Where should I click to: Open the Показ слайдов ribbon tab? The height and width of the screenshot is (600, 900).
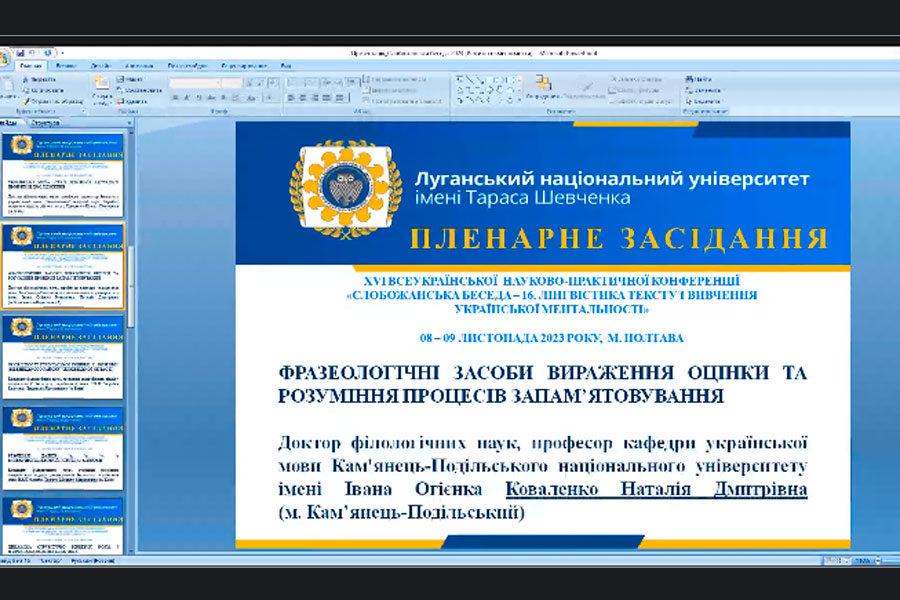click(187, 66)
